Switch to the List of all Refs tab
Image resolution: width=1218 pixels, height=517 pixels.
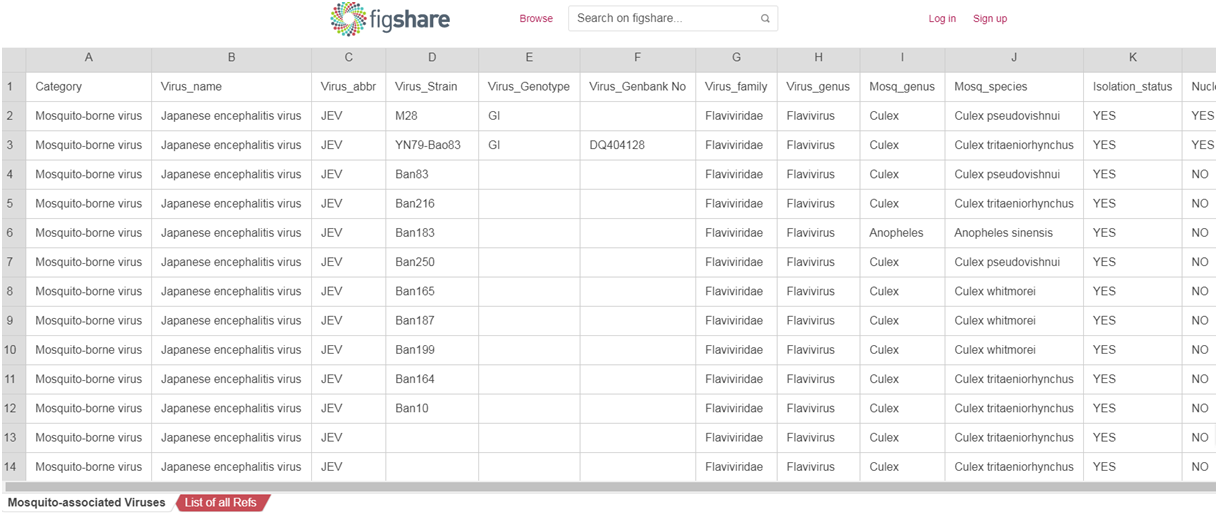[x=221, y=502]
